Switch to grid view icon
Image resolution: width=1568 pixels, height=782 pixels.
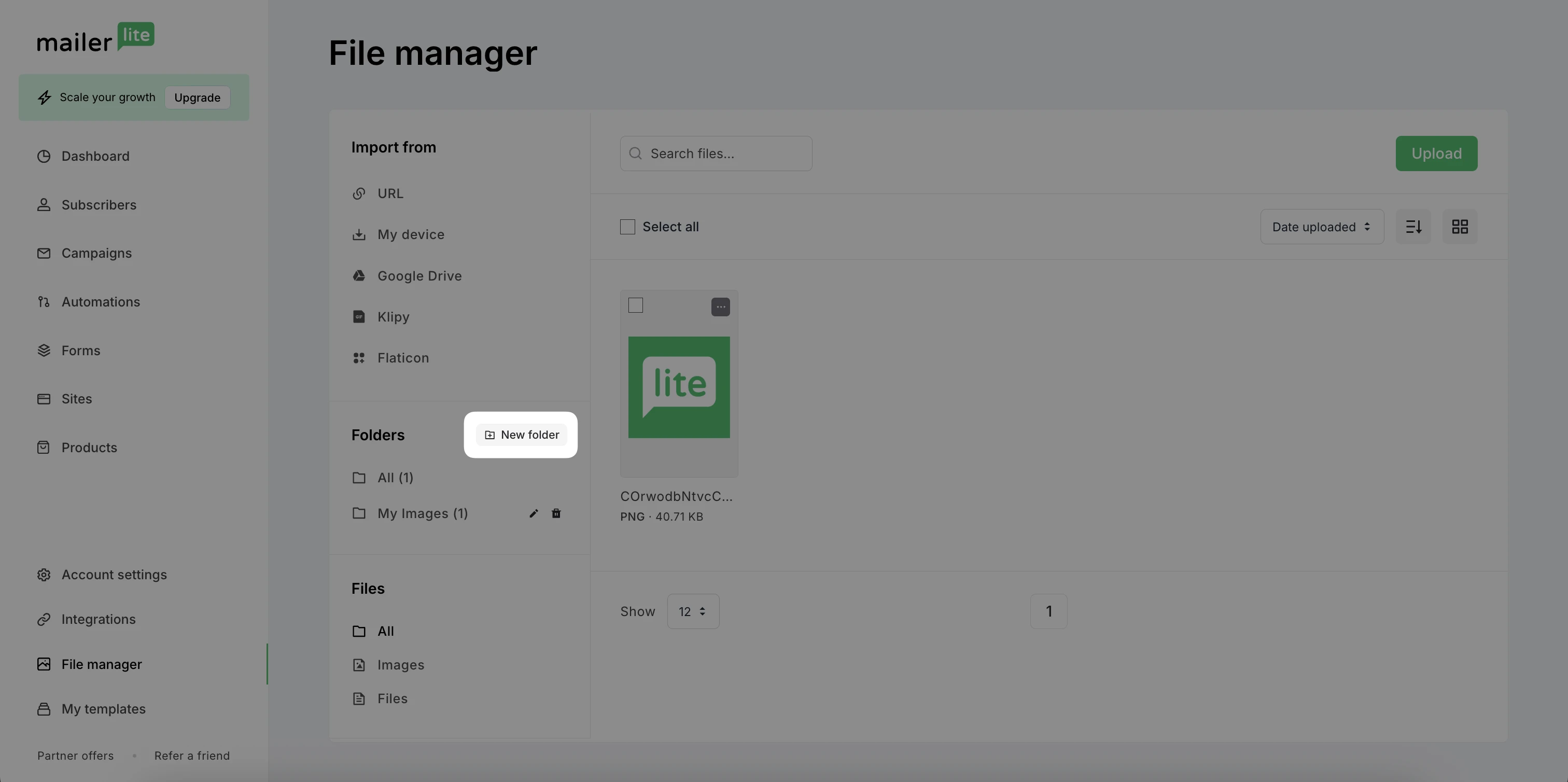pyautogui.click(x=1460, y=227)
